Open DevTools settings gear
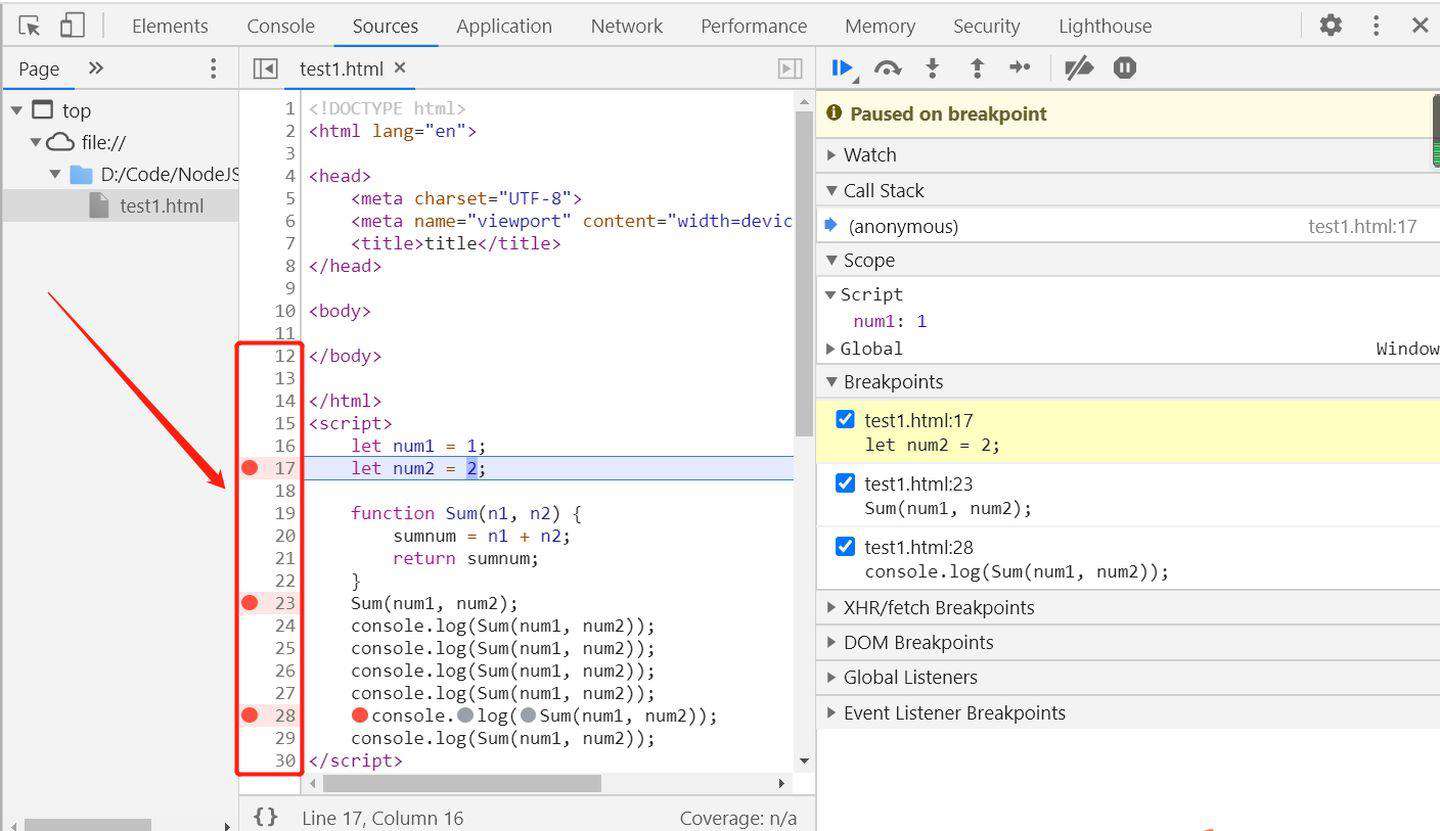 coord(1330,25)
